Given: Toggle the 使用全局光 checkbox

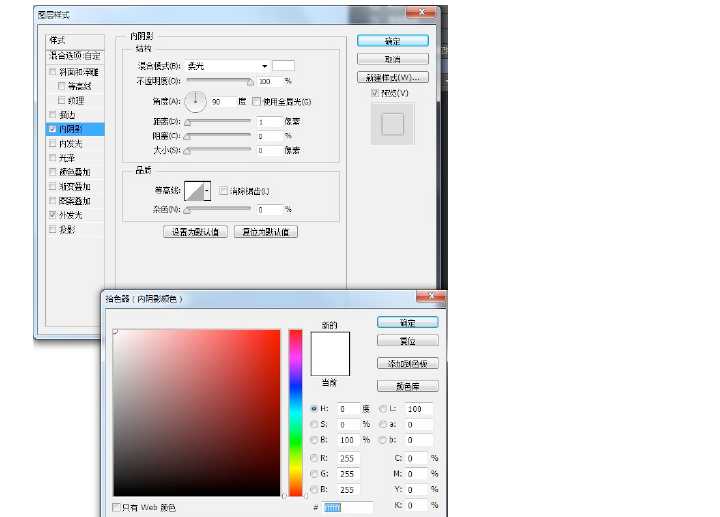Looking at the screenshot, I should [257, 102].
